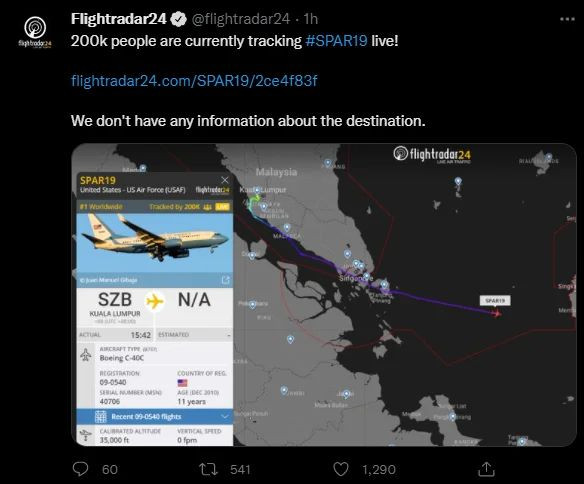This screenshot has height=484, width=584.
Task: Click the @flightradar24 handle
Action: point(240,19)
